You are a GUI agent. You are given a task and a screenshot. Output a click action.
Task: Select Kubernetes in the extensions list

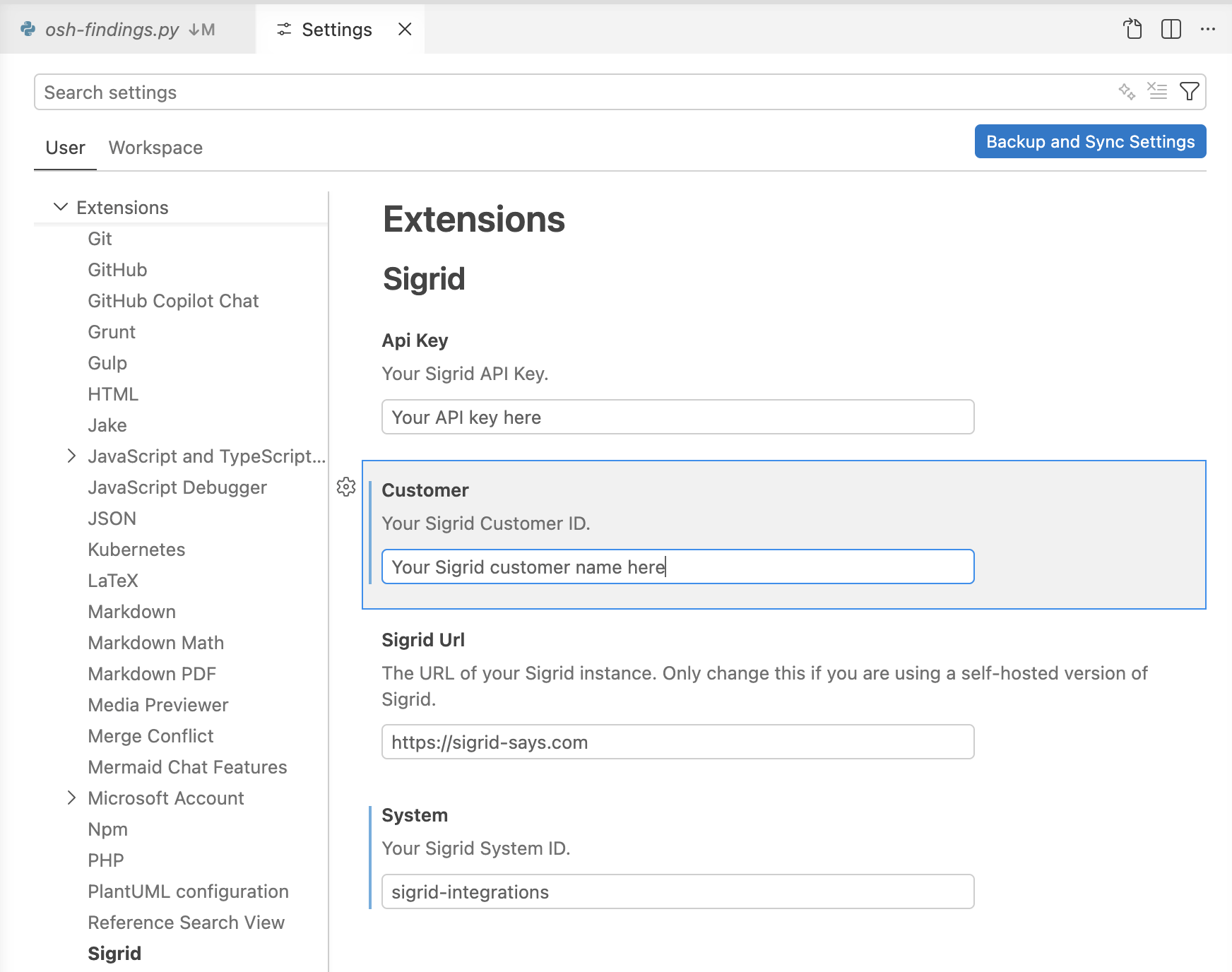point(136,550)
